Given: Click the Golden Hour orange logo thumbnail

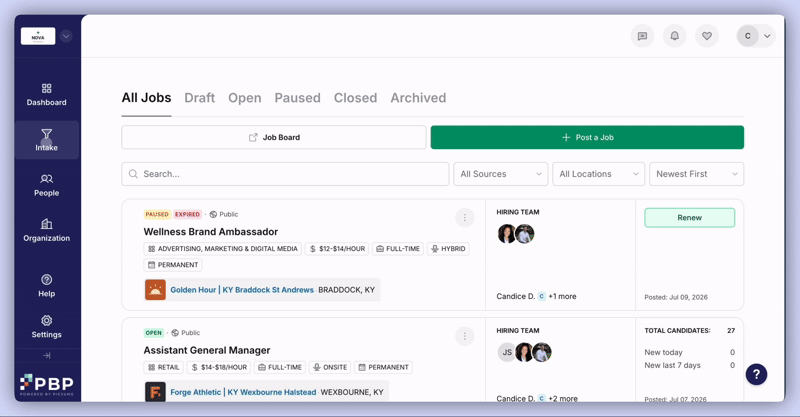Looking at the screenshot, I should [155, 290].
